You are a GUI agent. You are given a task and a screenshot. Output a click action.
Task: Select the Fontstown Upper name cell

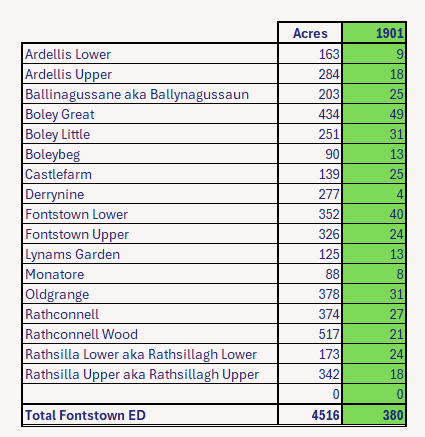pos(150,234)
